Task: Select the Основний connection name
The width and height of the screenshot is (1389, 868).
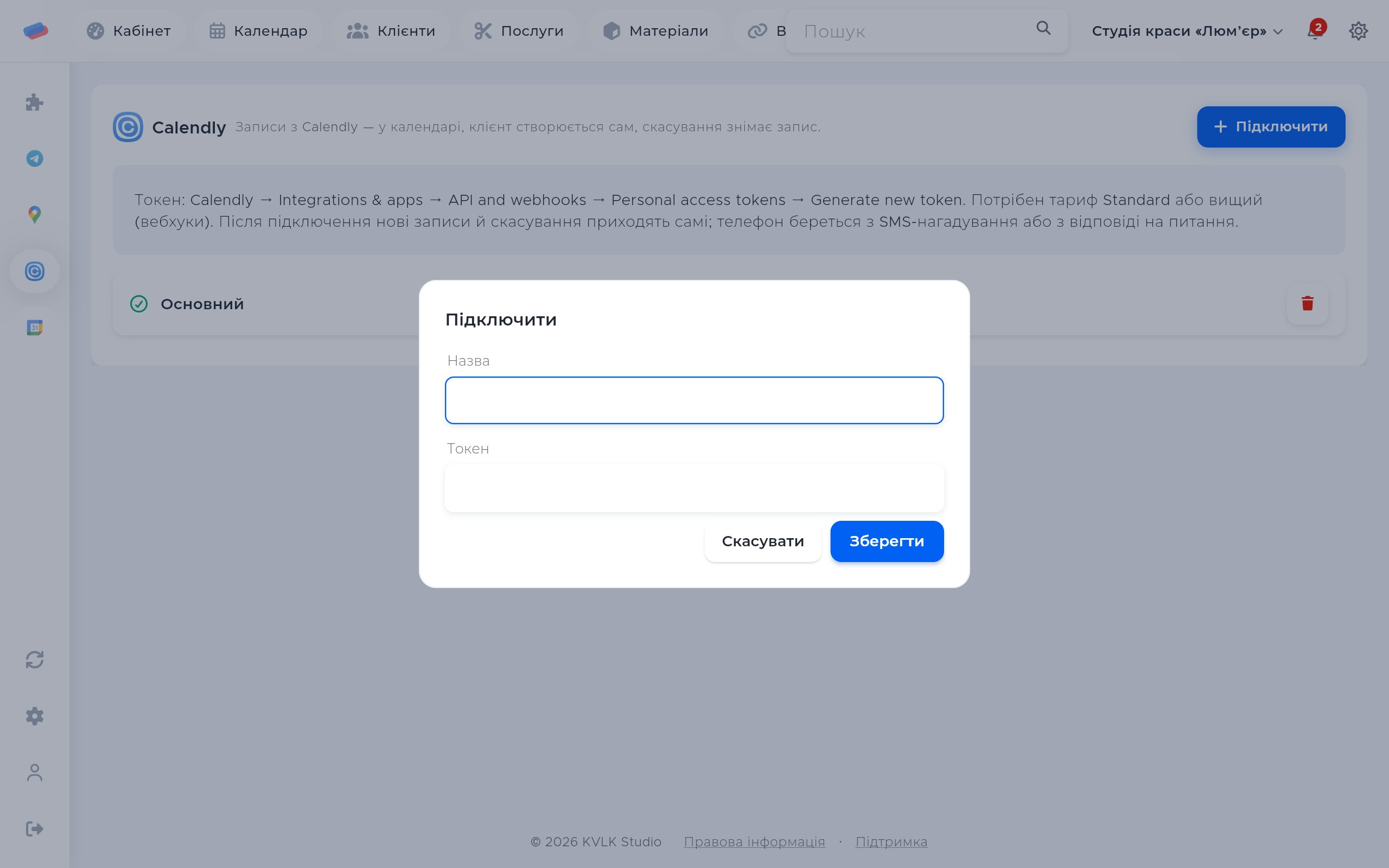Action: pos(202,304)
